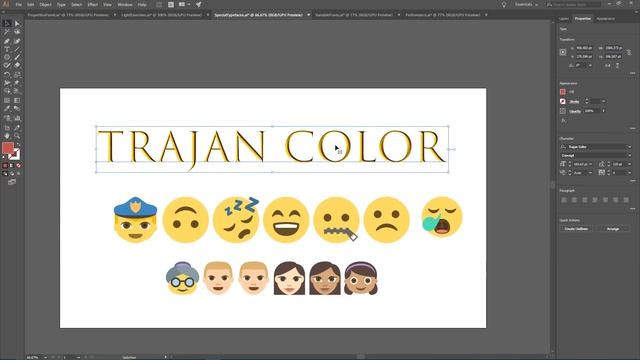The image size is (640, 360).
Task: Select the Rotate tool
Action: coord(7,75)
